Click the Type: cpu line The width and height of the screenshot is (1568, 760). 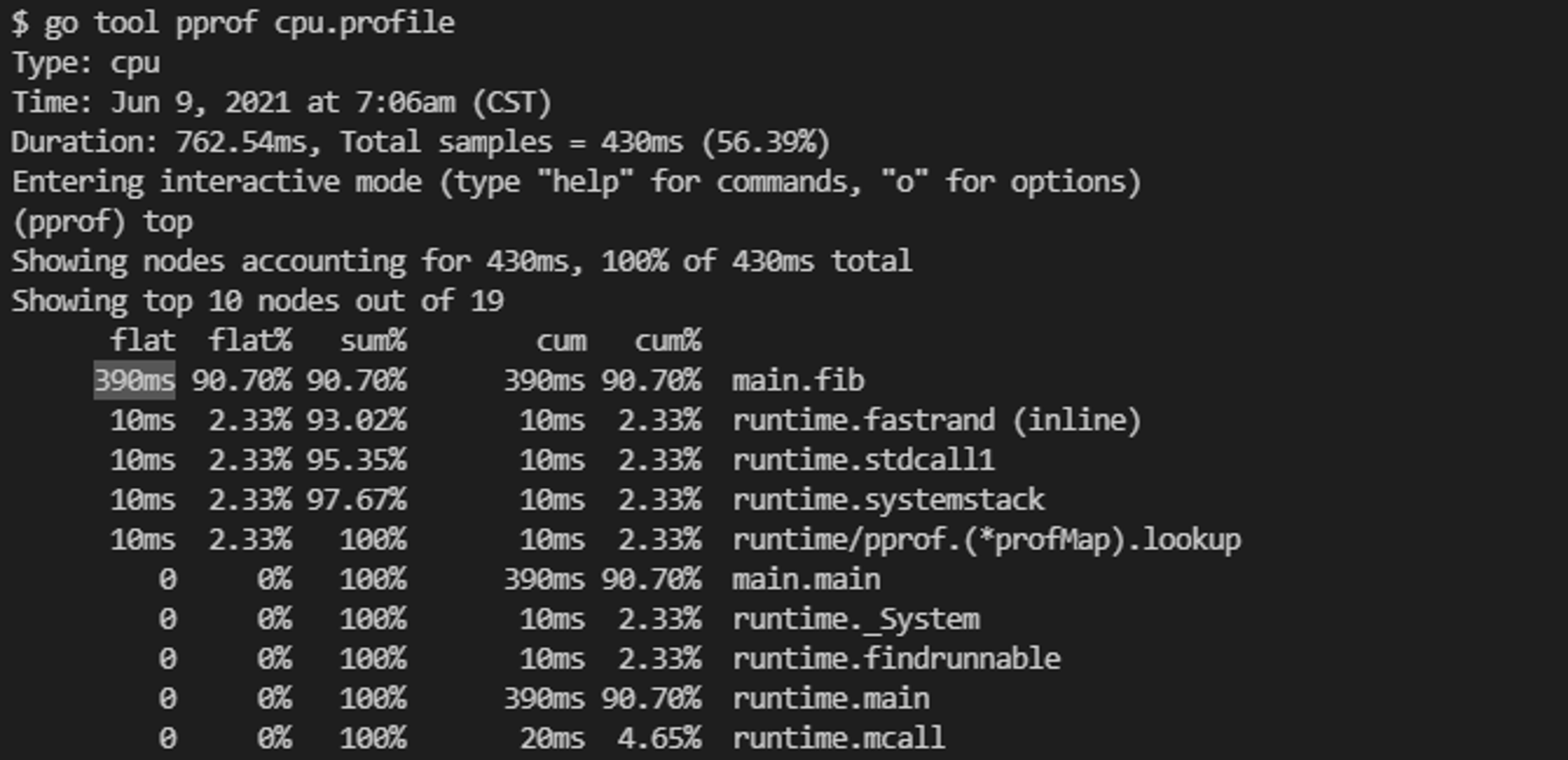85,63
